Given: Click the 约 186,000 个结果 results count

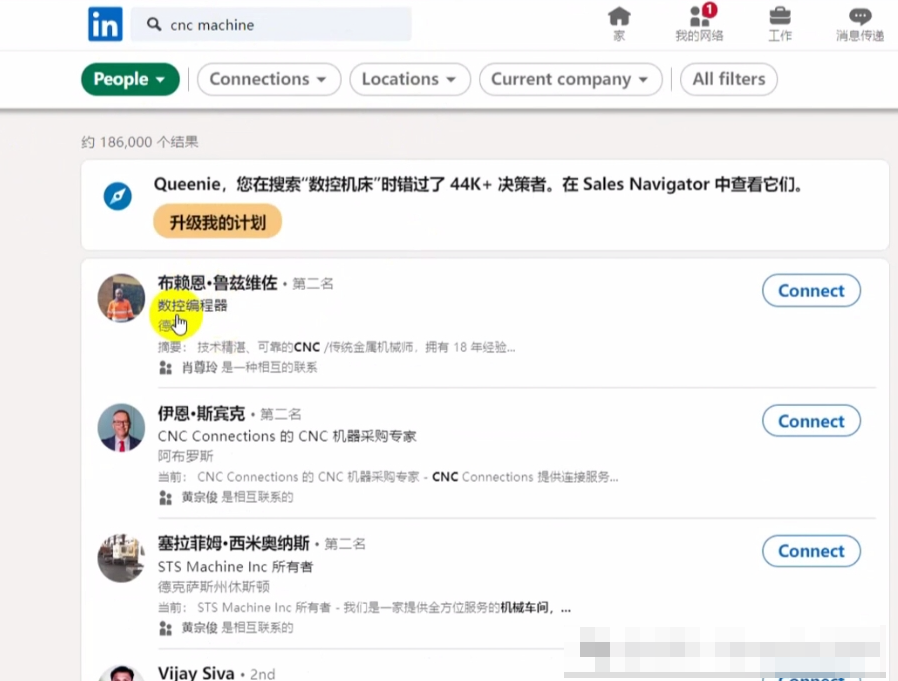Looking at the screenshot, I should tap(140, 142).
